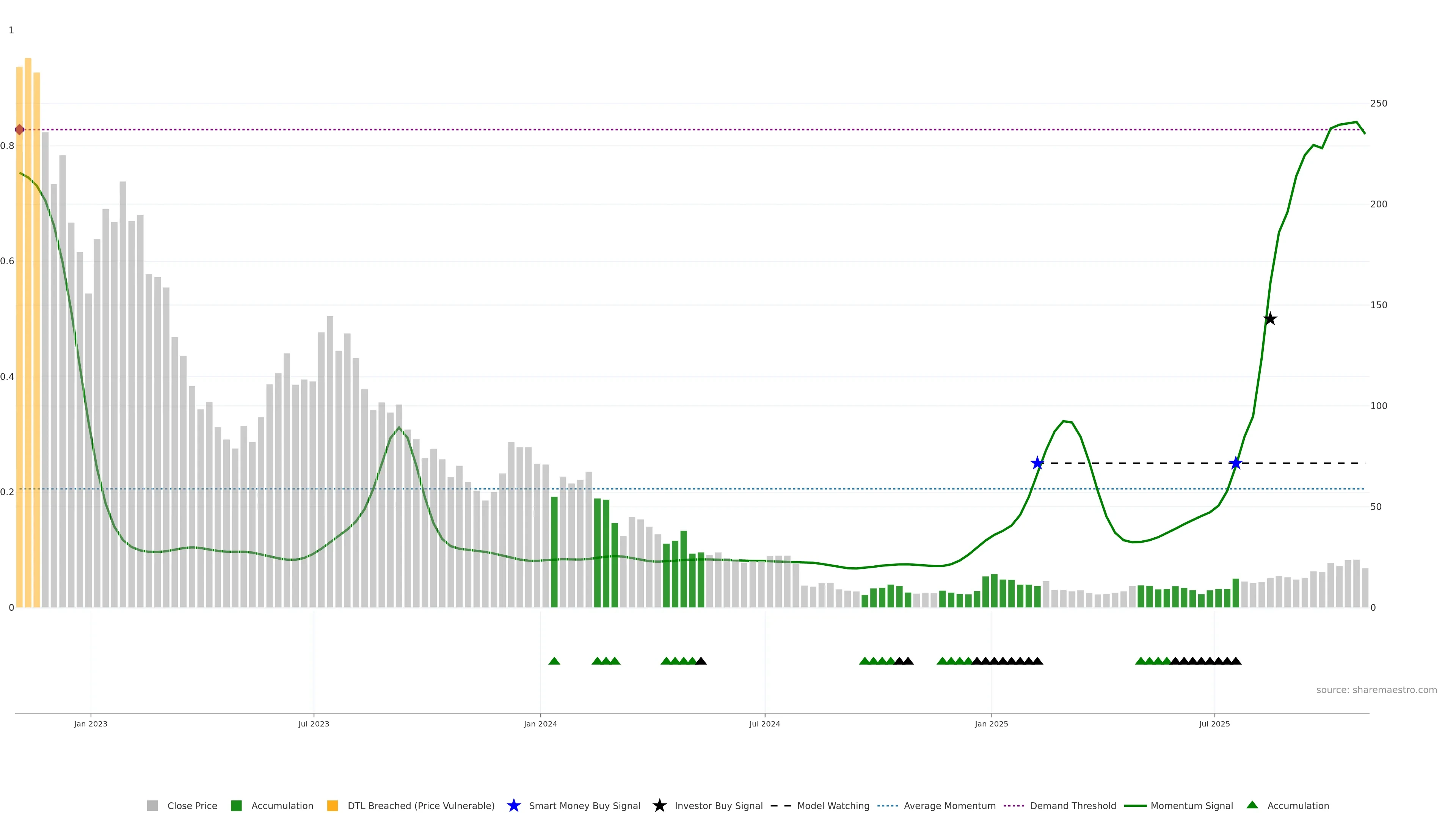Click the Jul 2023 axis label
Viewport: 1456px width, 819px height.
tap(314, 723)
